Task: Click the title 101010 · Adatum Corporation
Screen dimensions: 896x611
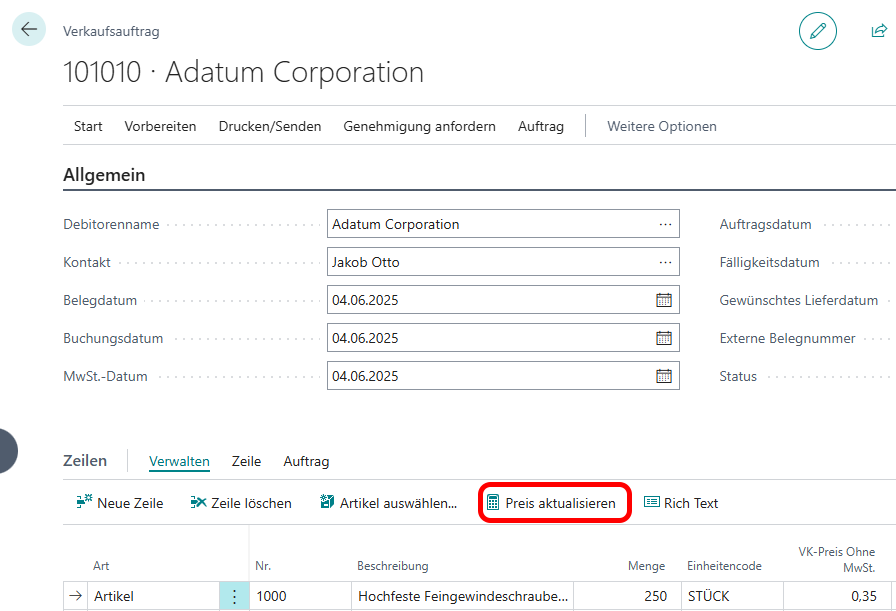Action: pos(243,72)
